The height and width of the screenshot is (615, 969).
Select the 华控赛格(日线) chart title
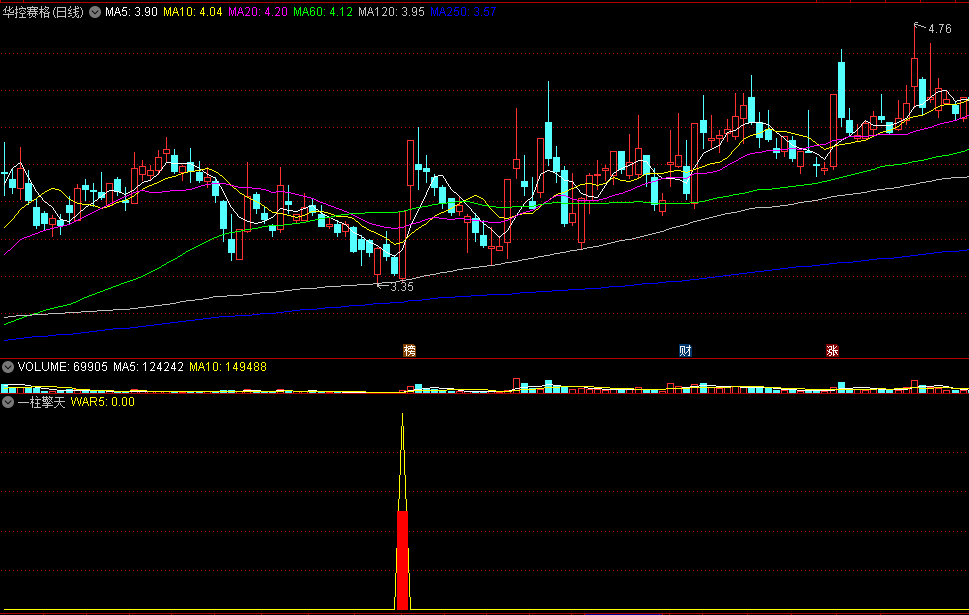coord(43,12)
